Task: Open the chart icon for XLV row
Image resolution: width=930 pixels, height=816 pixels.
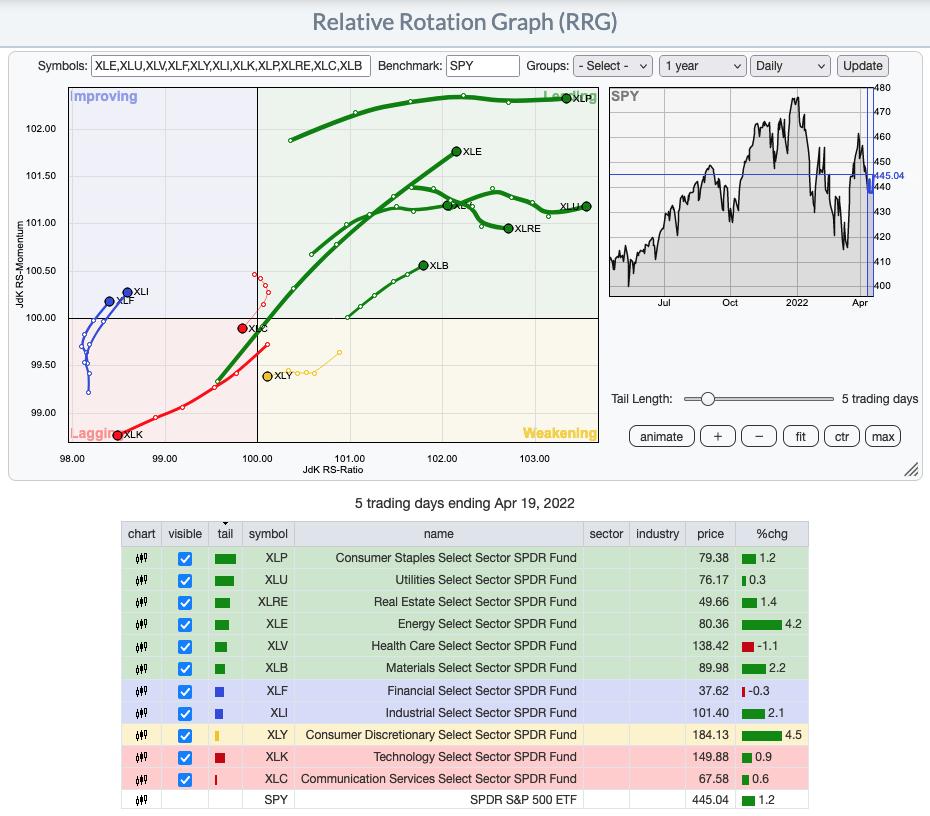Action: tap(141, 646)
